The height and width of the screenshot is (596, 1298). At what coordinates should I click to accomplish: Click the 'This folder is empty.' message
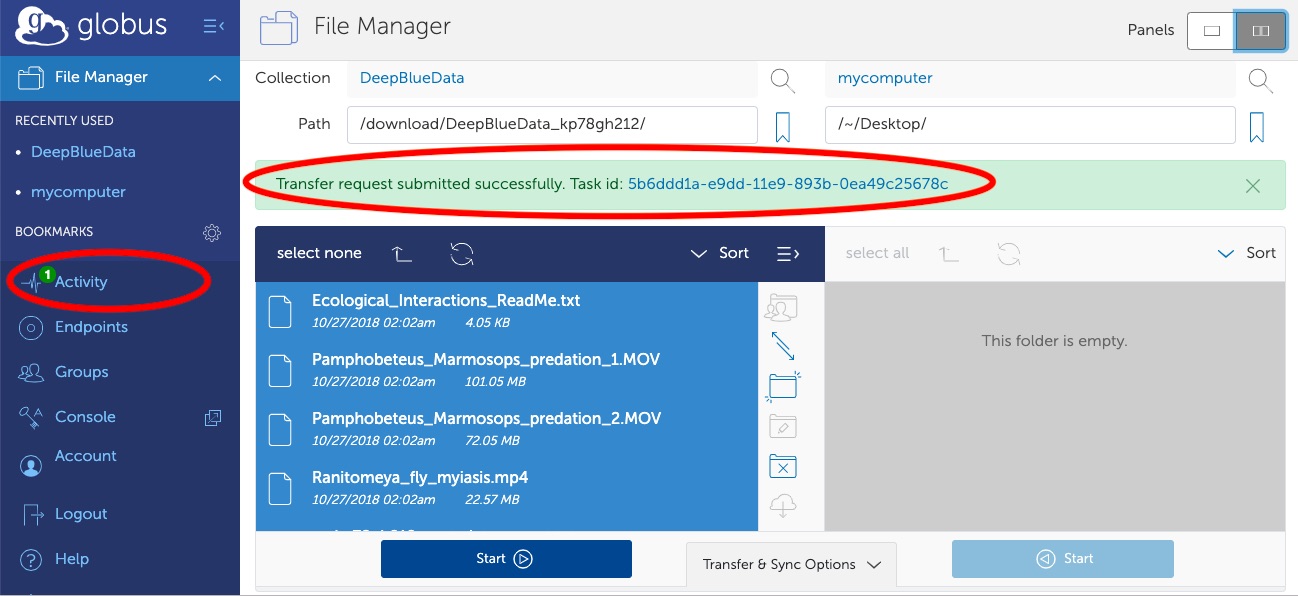1054,341
